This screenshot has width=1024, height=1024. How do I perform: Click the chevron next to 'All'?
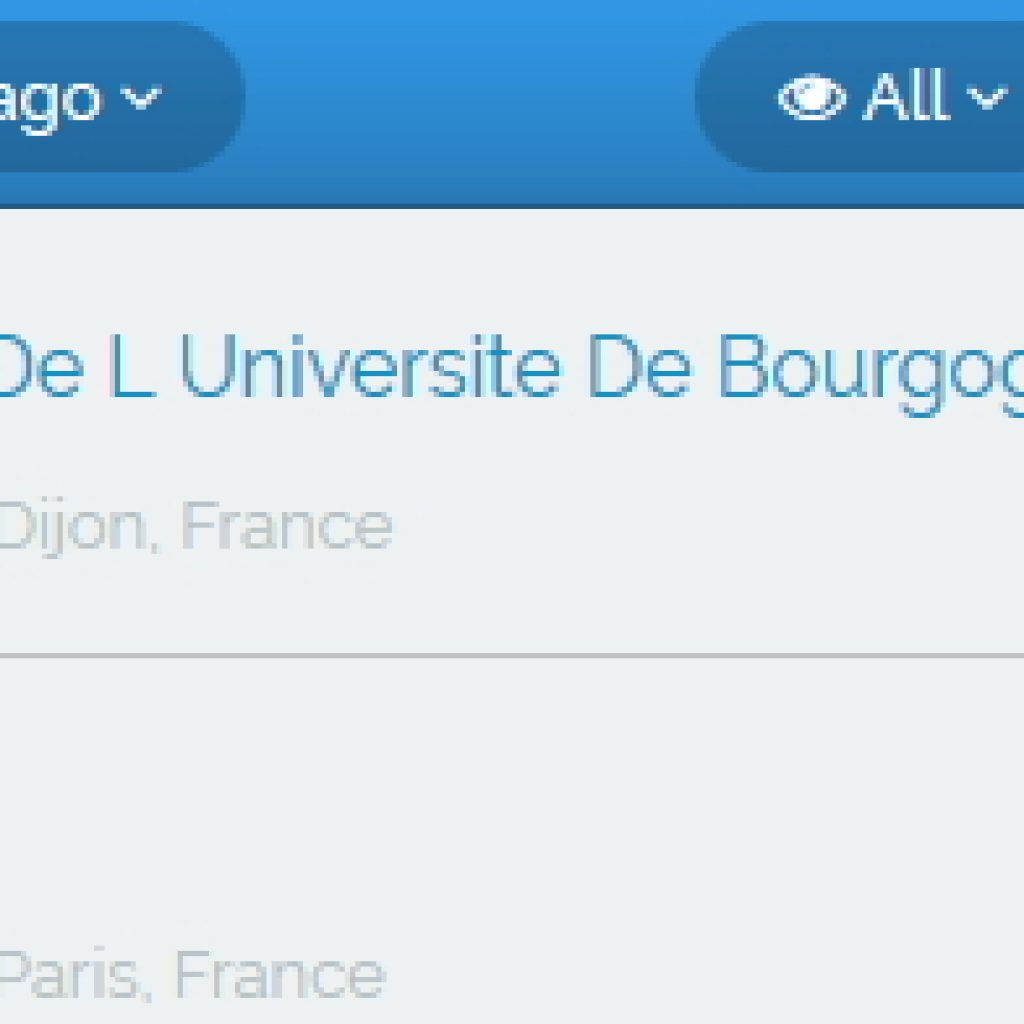(986, 99)
